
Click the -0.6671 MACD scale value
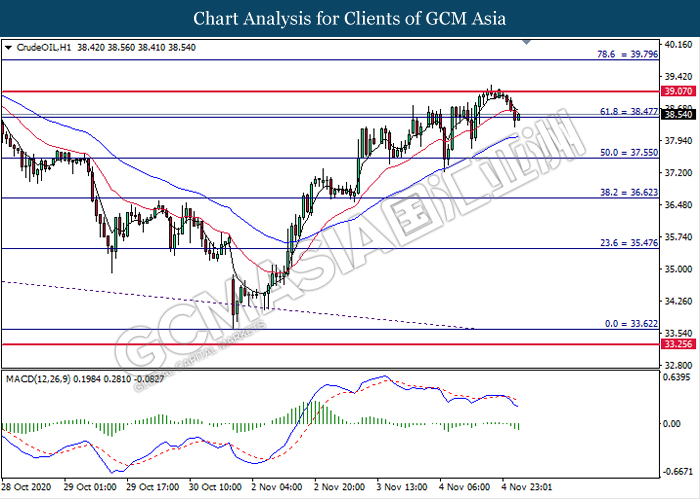[677, 472]
